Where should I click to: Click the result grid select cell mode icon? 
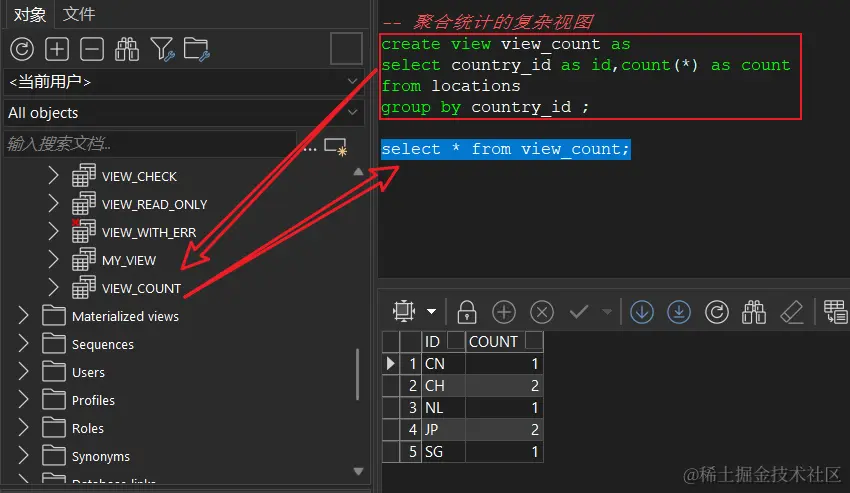point(404,311)
